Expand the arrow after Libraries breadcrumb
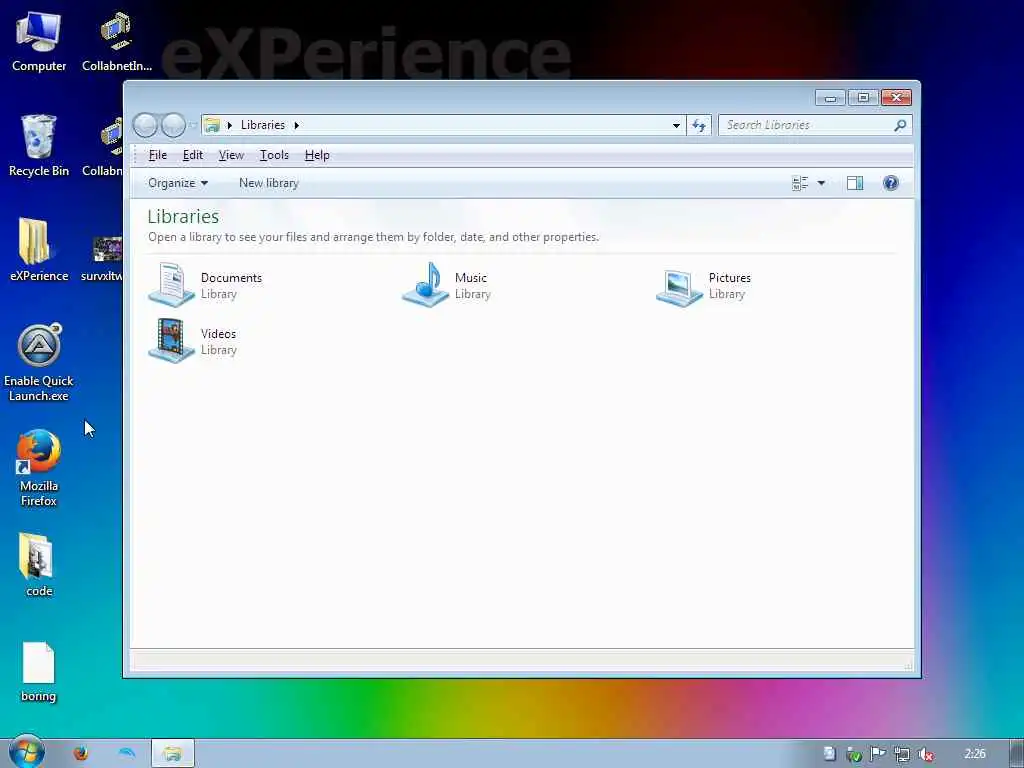 click(x=296, y=125)
